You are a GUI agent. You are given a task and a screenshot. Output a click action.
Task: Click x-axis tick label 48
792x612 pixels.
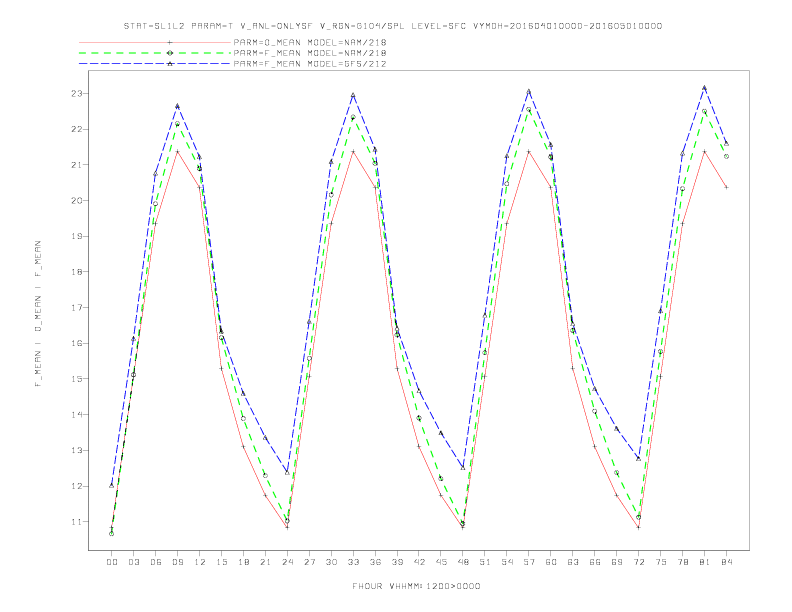tap(463, 562)
